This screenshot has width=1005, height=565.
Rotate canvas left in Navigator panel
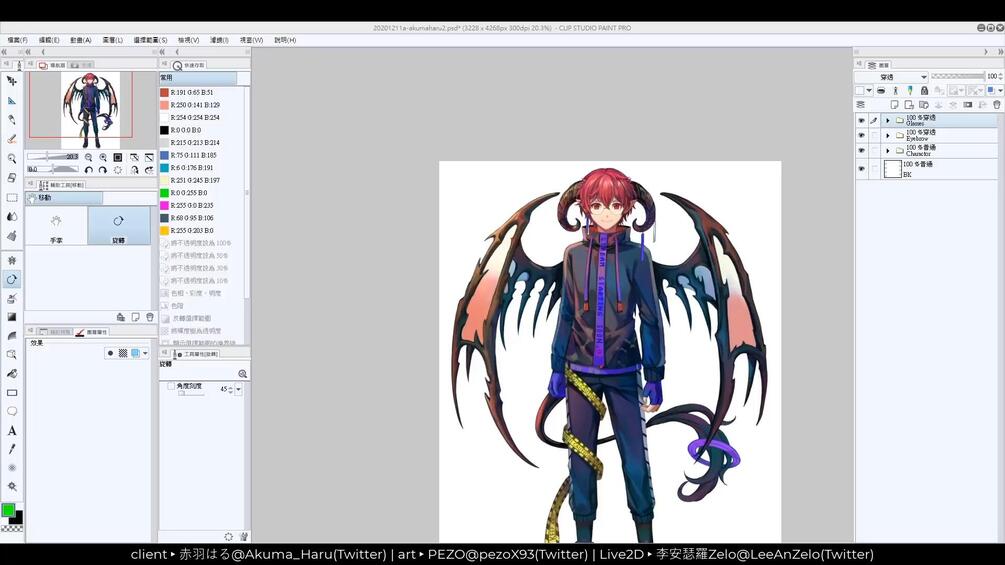click(88, 170)
